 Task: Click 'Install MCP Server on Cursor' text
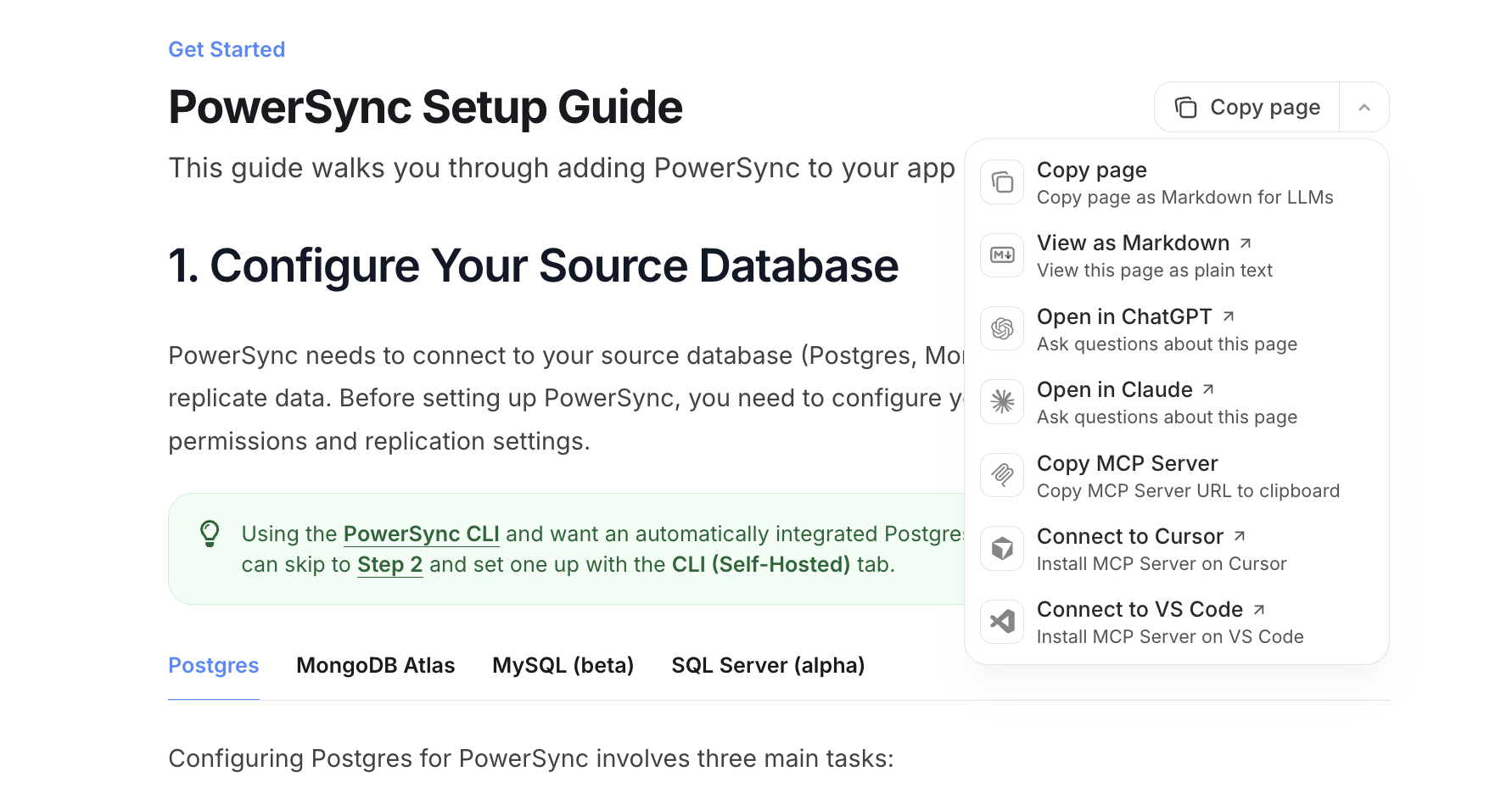[x=1162, y=564]
